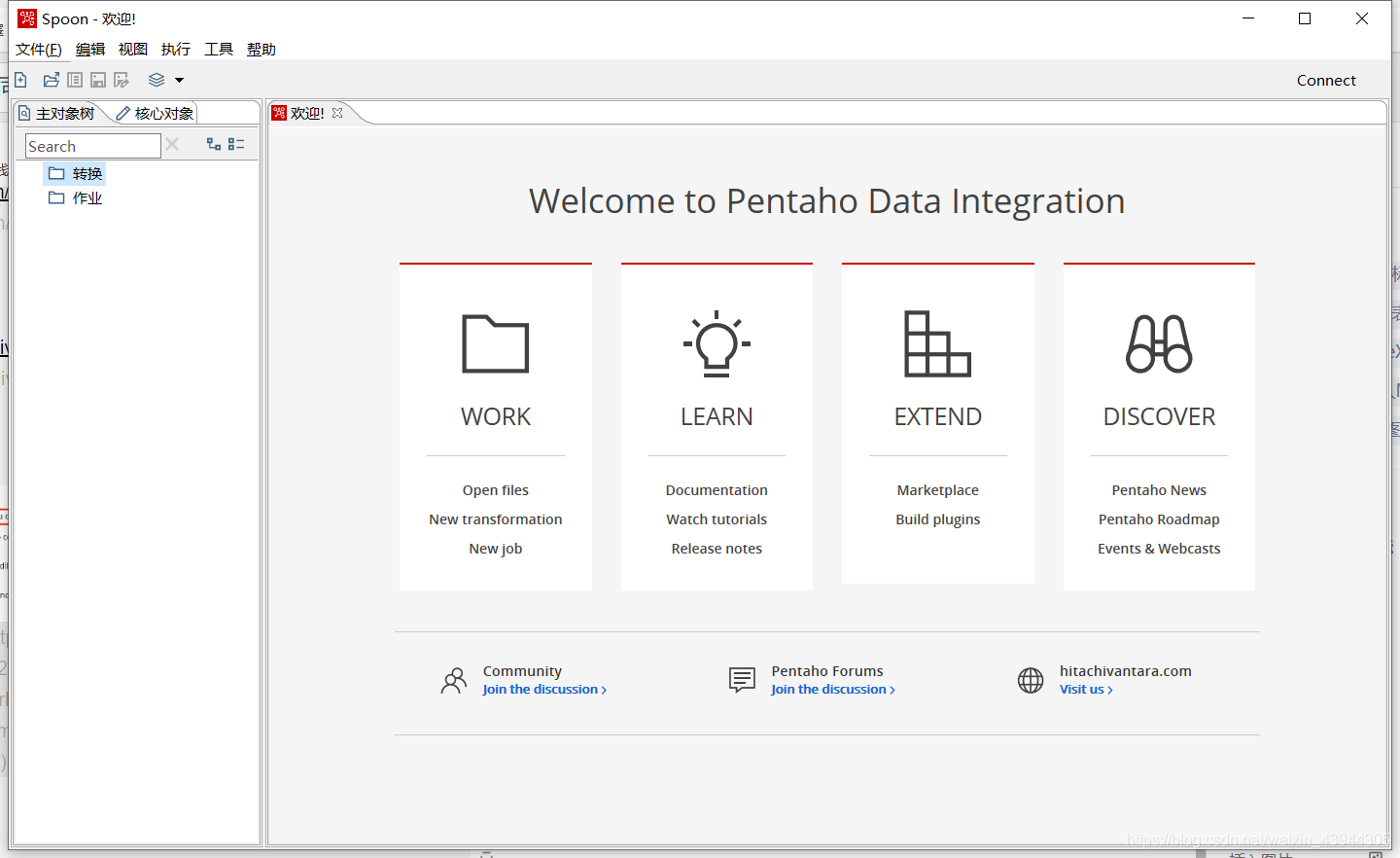Clear the search with the X icon
1400x858 pixels.
(x=172, y=144)
